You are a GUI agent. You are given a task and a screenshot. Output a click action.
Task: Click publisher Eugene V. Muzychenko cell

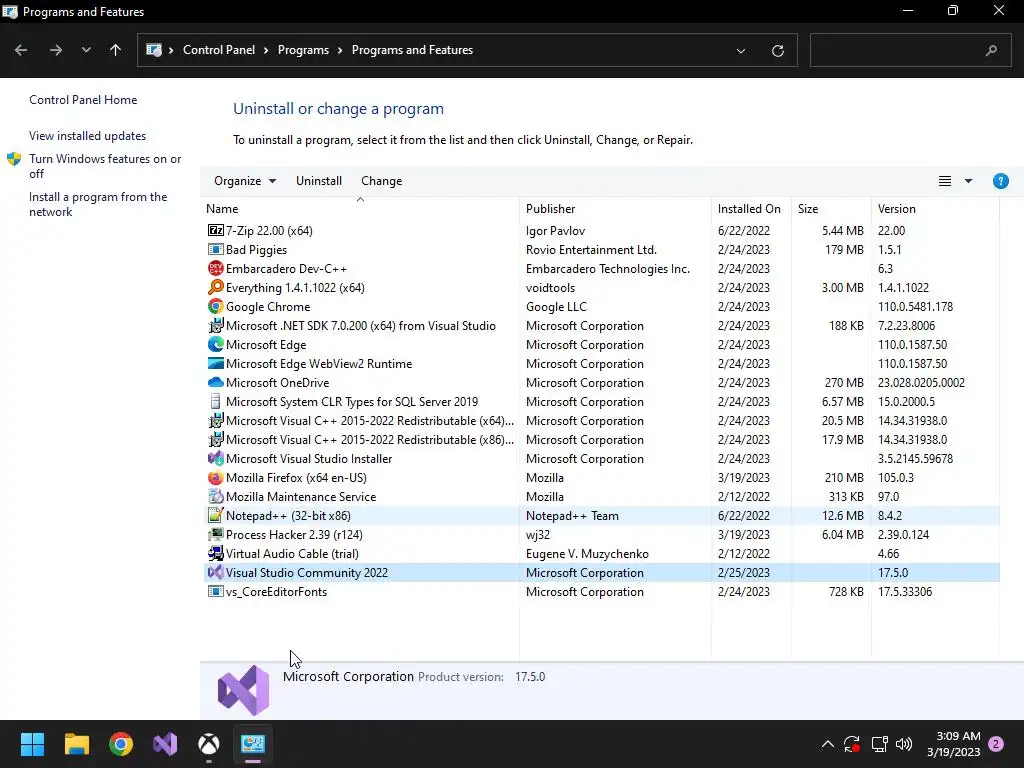click(x=587, y=554)
